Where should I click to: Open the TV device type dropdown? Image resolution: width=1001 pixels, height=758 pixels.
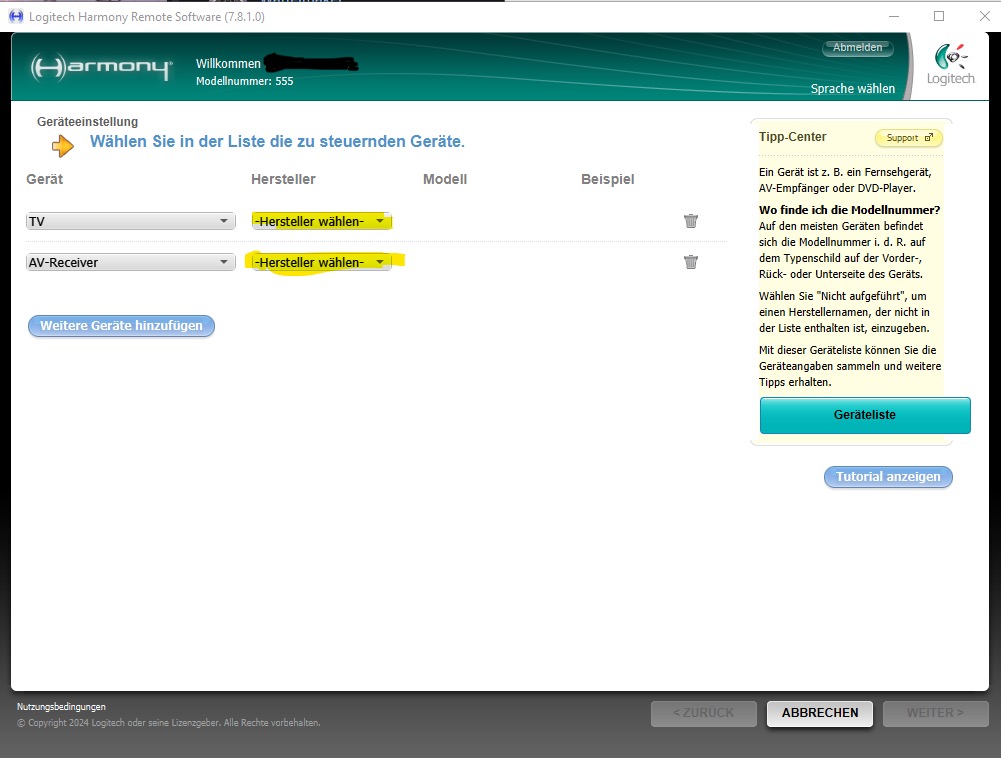(x=131, y=222)
